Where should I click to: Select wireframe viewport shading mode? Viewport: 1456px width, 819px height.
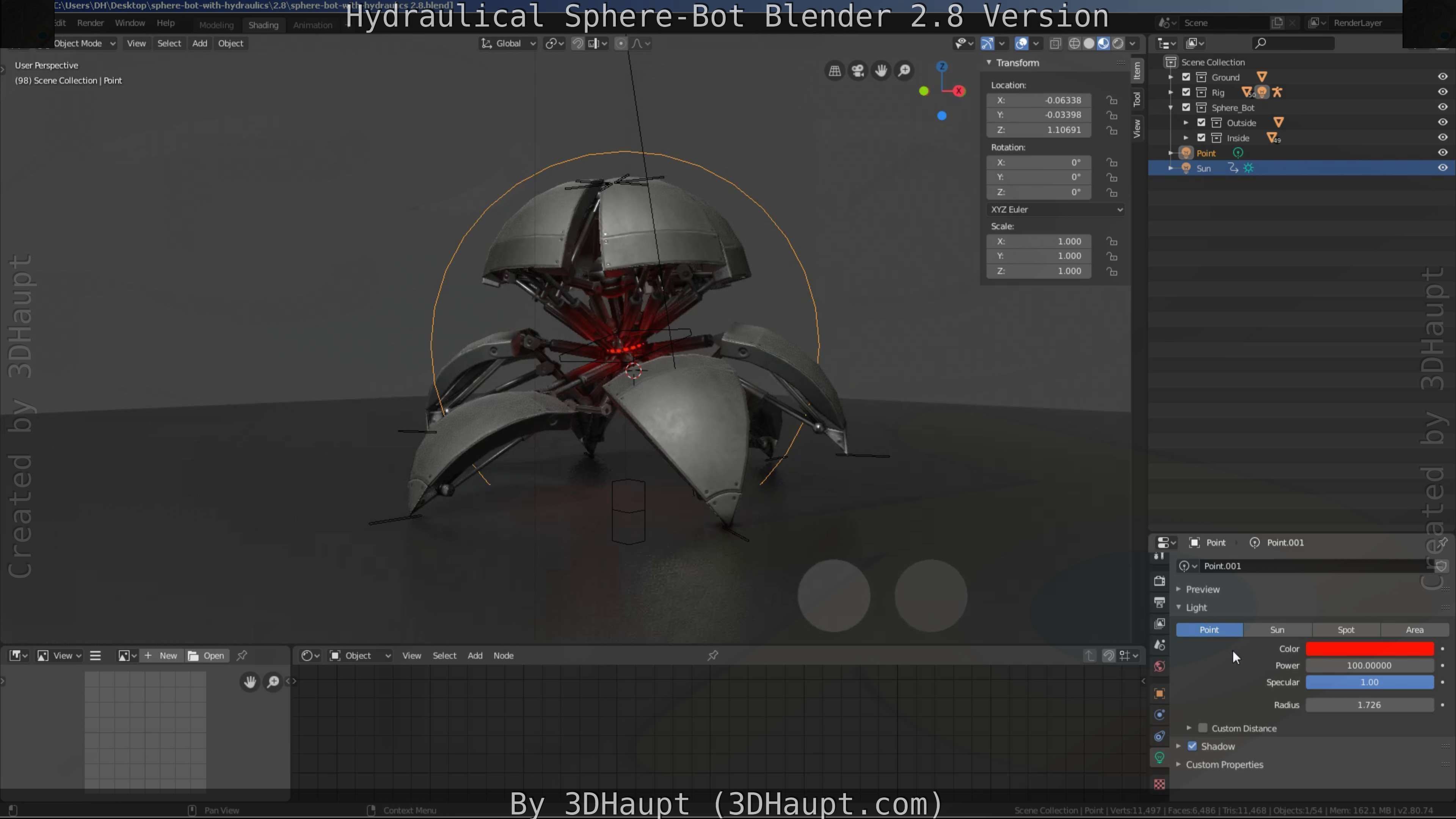[1075, 44]
